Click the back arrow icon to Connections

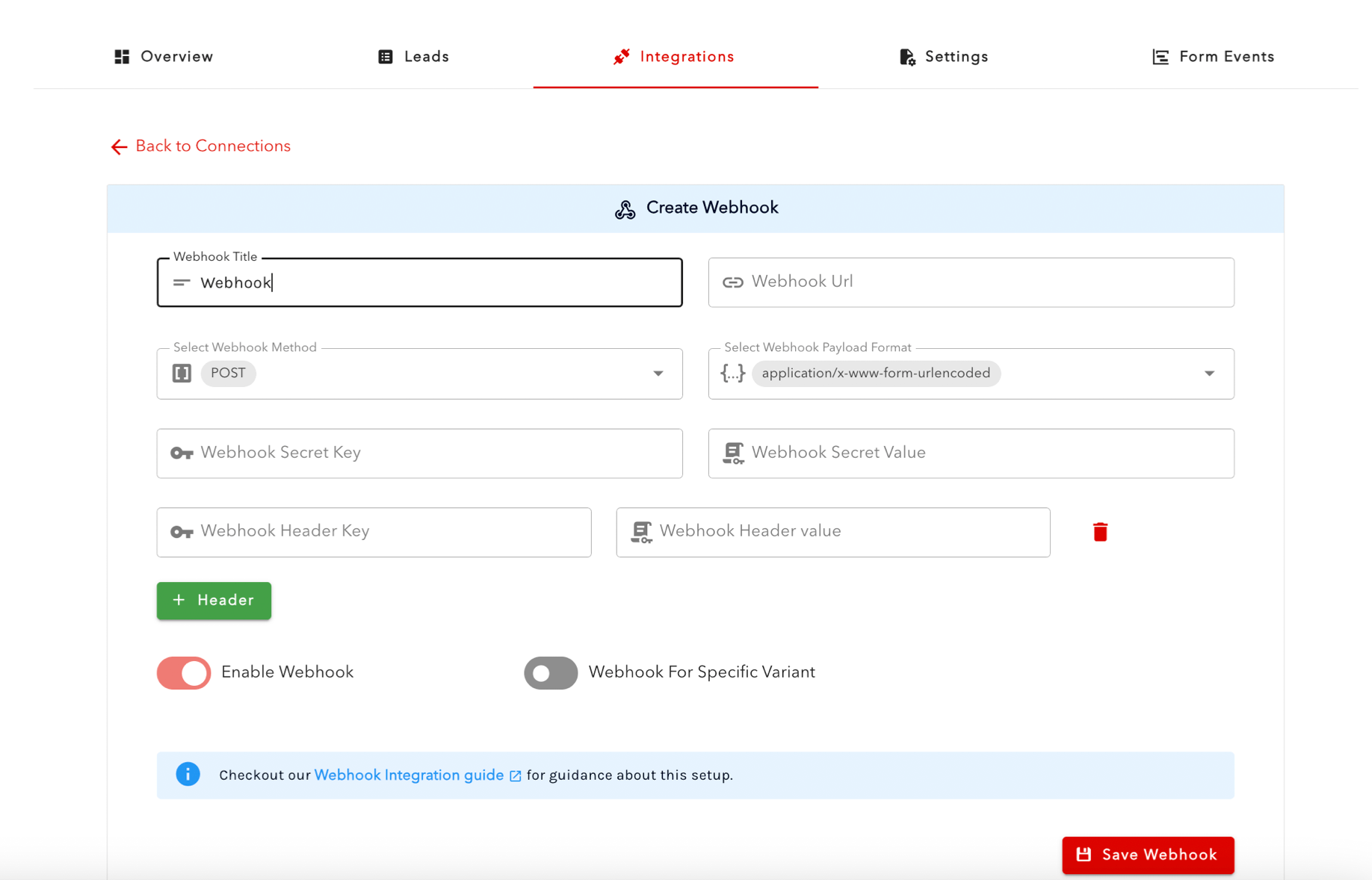119,147
